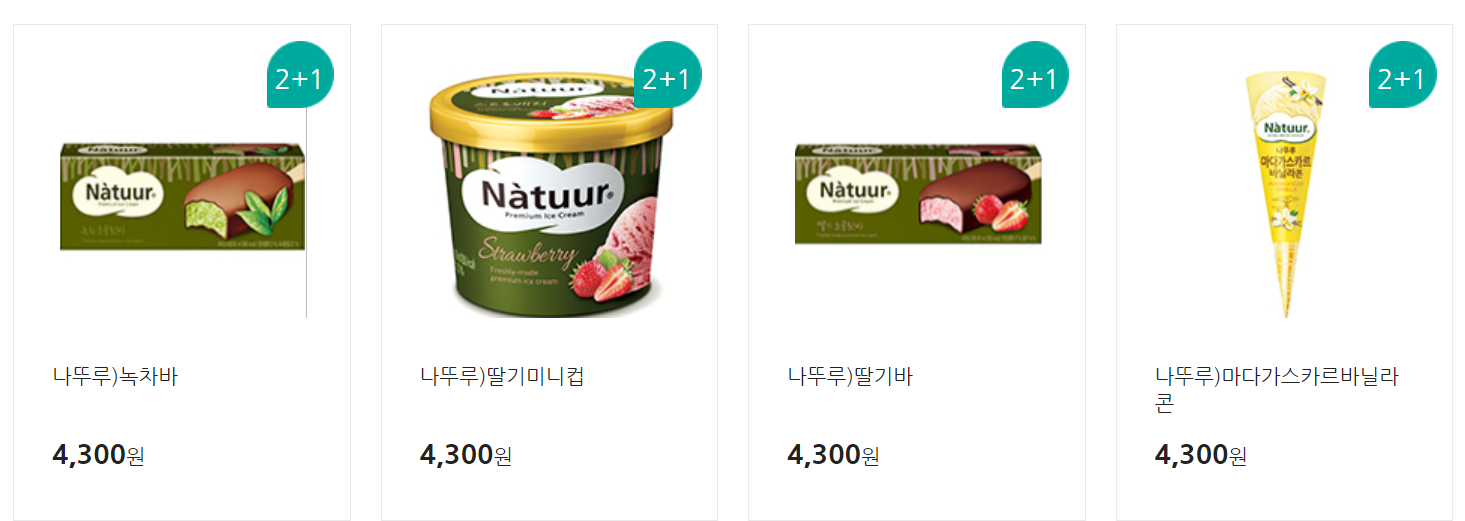1465x521 pixels.
Task: Click the yellow lid of the strawberry cup
Action: (x=549, y=106)
